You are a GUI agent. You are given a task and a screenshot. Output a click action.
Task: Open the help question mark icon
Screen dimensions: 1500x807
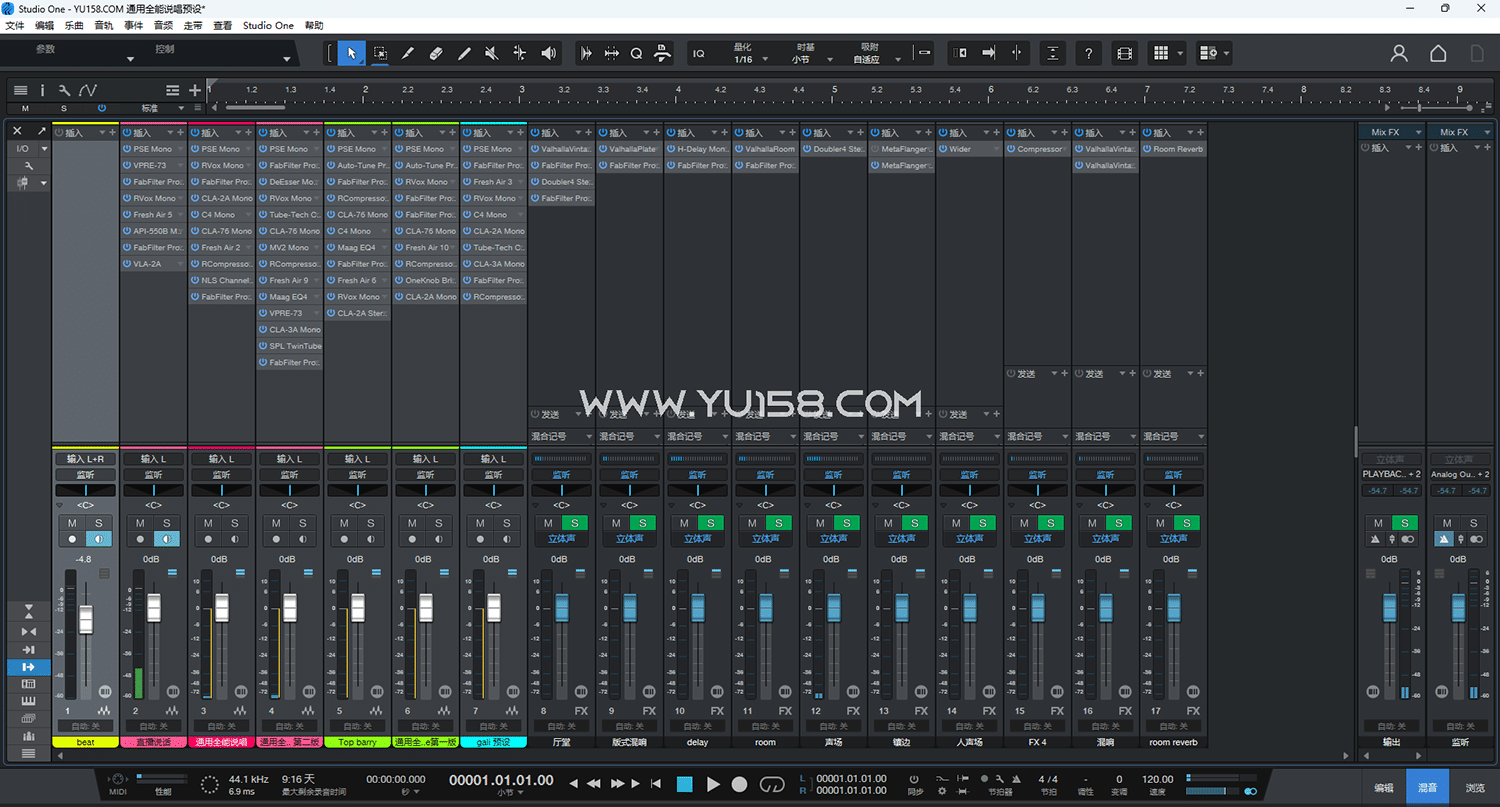point(1089,53)
